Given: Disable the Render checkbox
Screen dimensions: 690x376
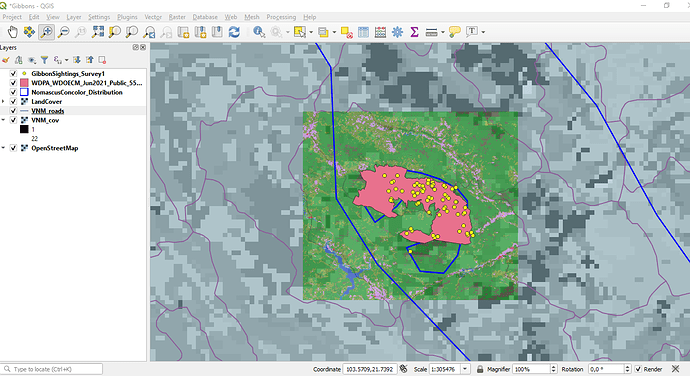Looking at the screenshot, I should [638, 369].
